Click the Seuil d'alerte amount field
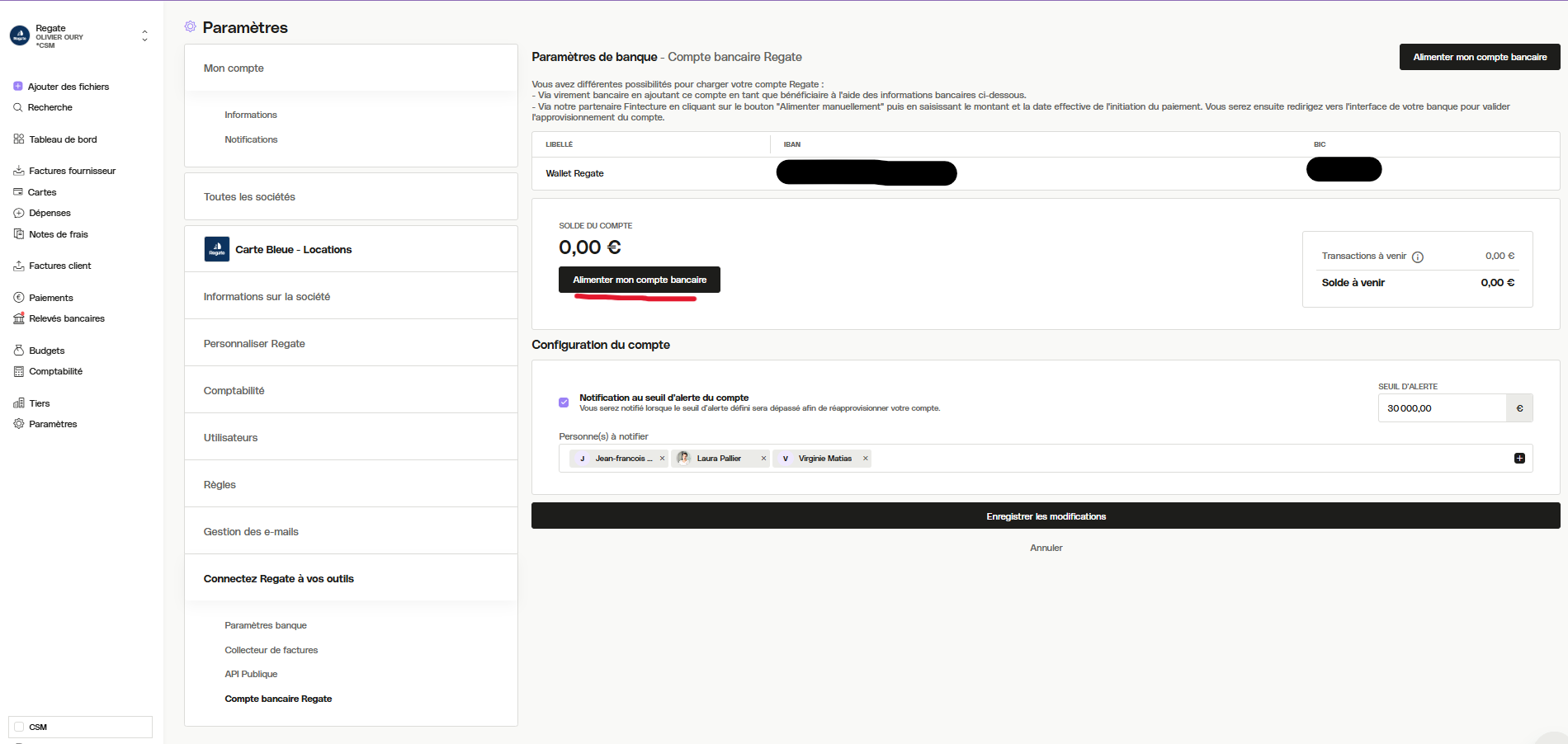The width and height of the screenshot is (1568, 744). tap(1443, 408)
